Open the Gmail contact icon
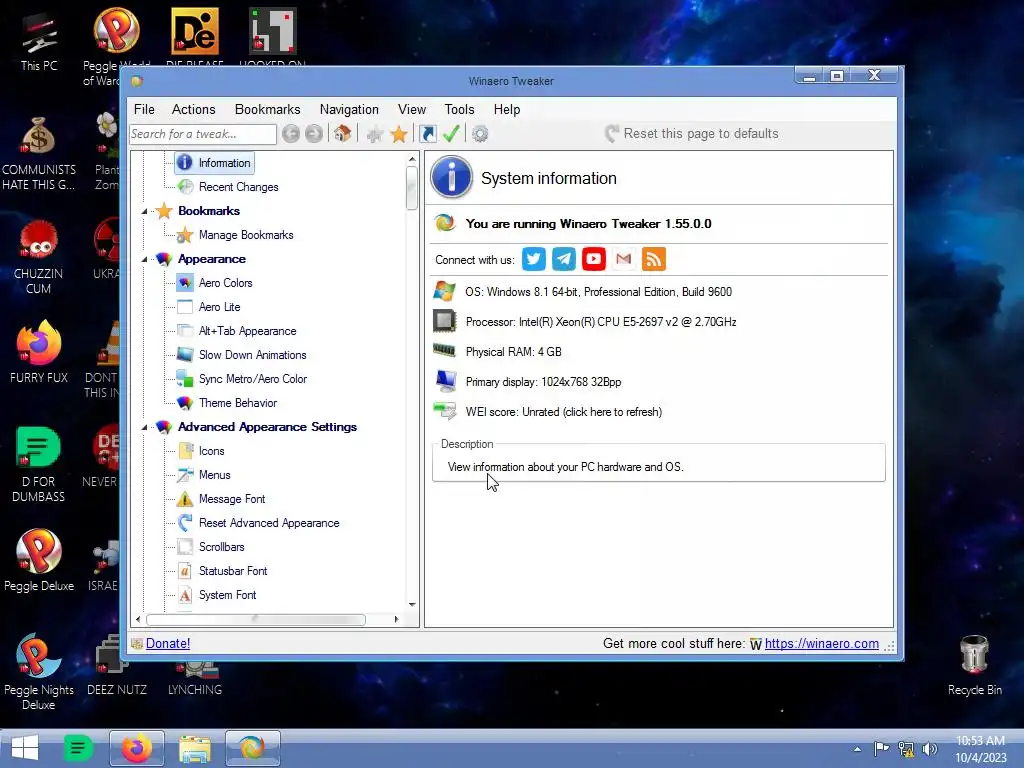The height and width of the screenshot is (768, 1024). (624, 259)
